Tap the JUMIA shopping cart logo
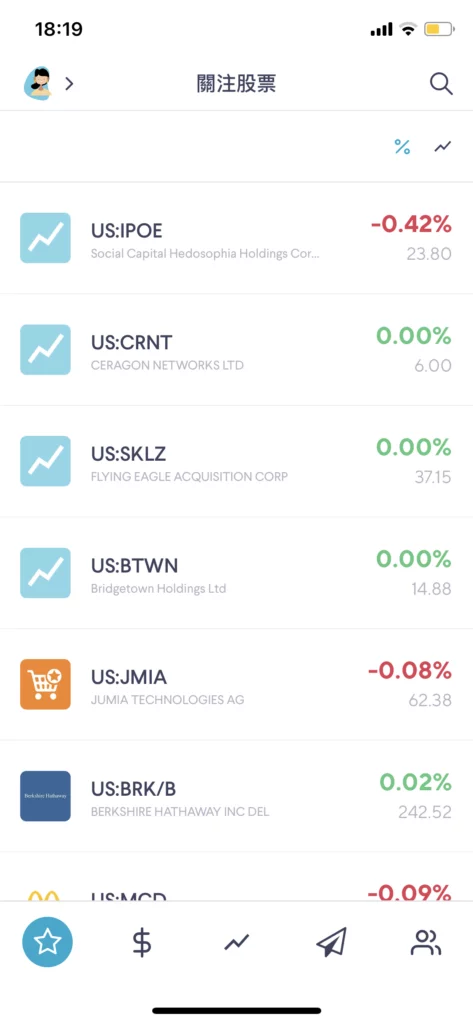The image size is (473, 1024). (x=45, y=684)
